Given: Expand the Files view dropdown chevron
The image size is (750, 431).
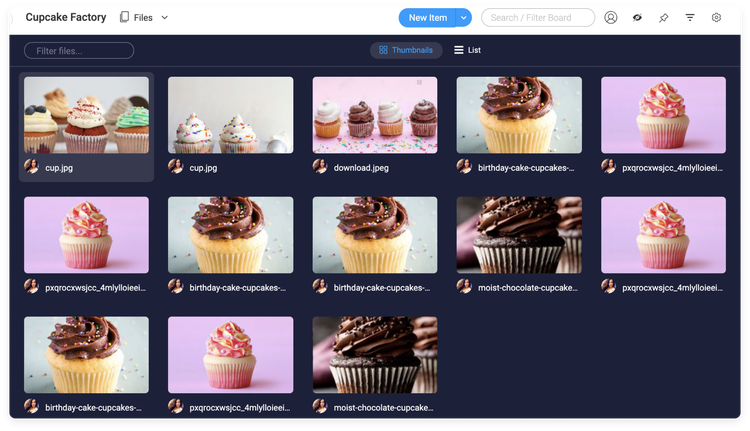Looking at the screenshot, I should click(165, 18).
